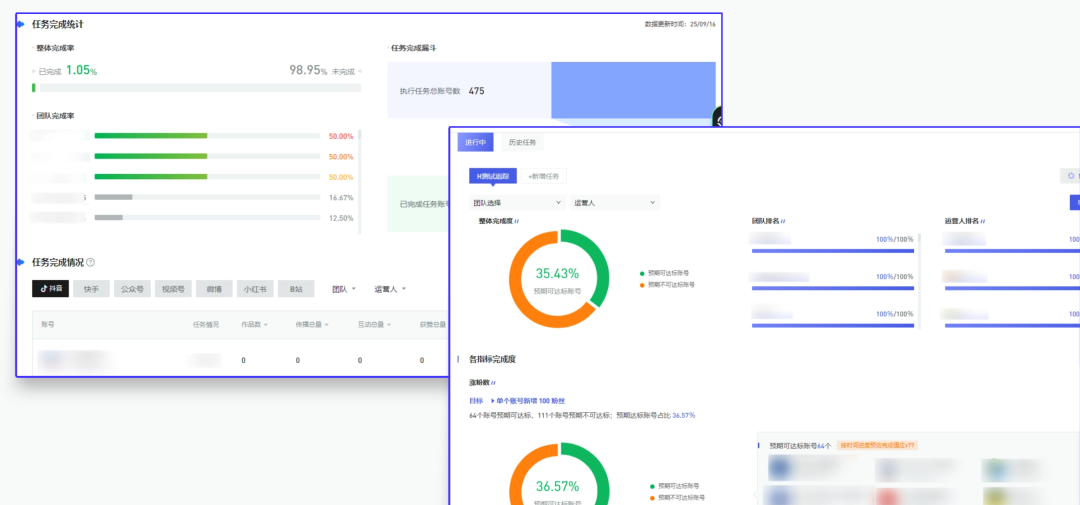Open the 团队 filter dropdown in task table

point(344,289)
